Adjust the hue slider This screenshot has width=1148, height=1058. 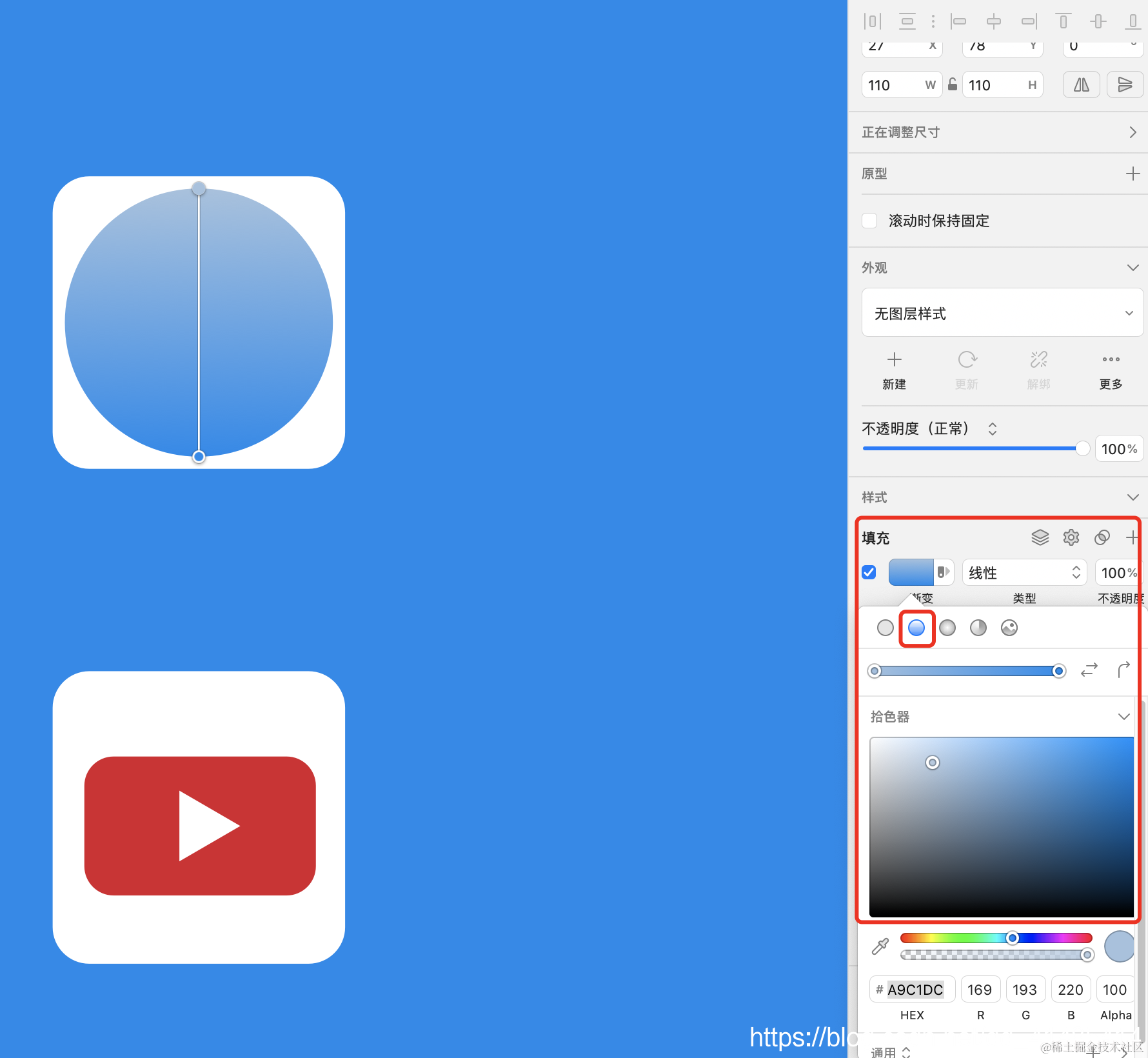pyautogui.click(x=996, y=938)
